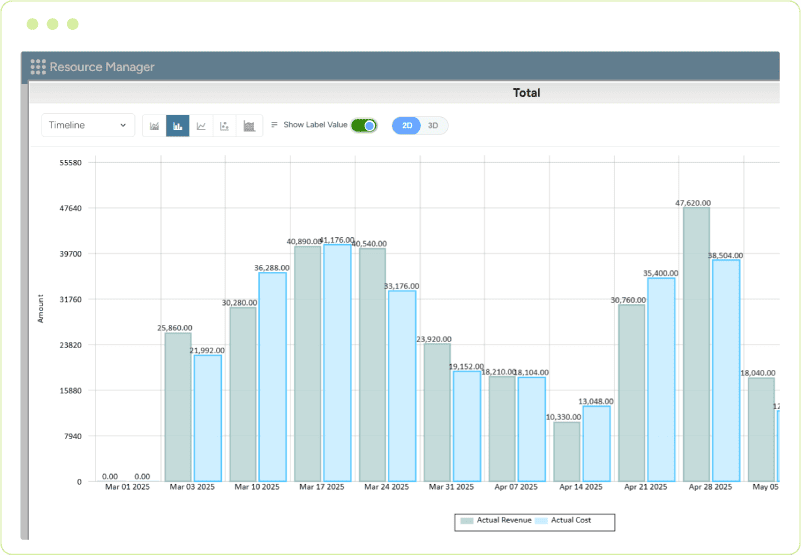Click the 25,860.00 data label
Screen dimensions: 801x555
175,328
